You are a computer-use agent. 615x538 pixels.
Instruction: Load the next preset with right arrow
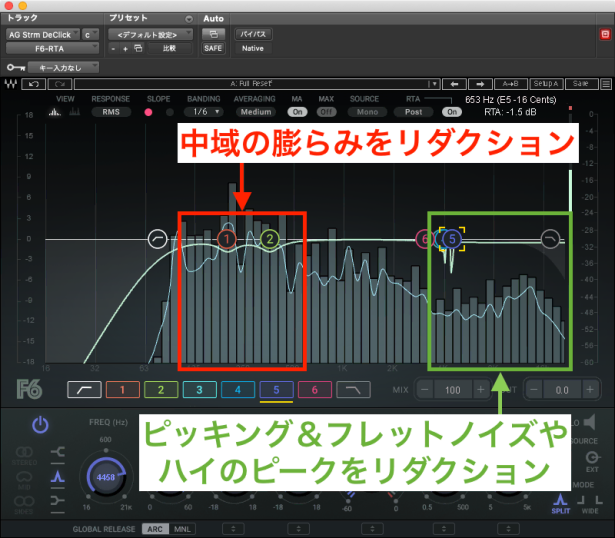[480, 84]
